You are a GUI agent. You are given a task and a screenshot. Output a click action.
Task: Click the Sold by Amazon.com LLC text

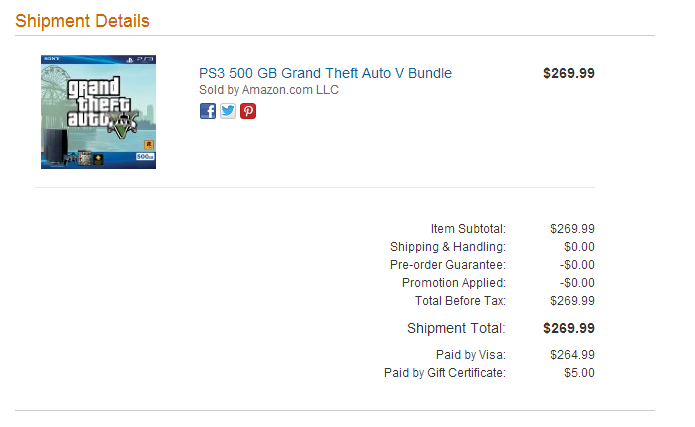[269, 90]
